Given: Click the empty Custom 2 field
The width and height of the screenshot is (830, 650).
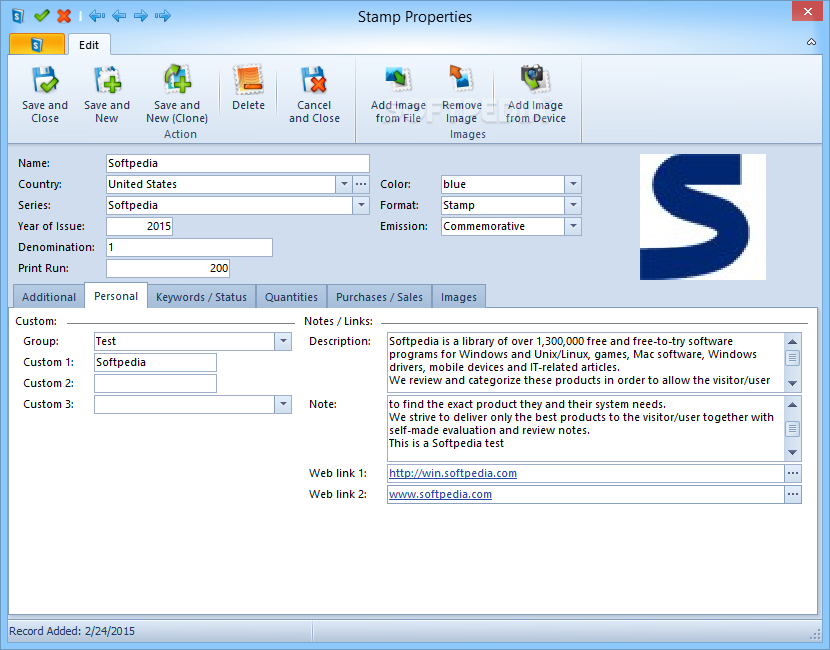Looking at the screenshot, I should click(x=156, y=383).
